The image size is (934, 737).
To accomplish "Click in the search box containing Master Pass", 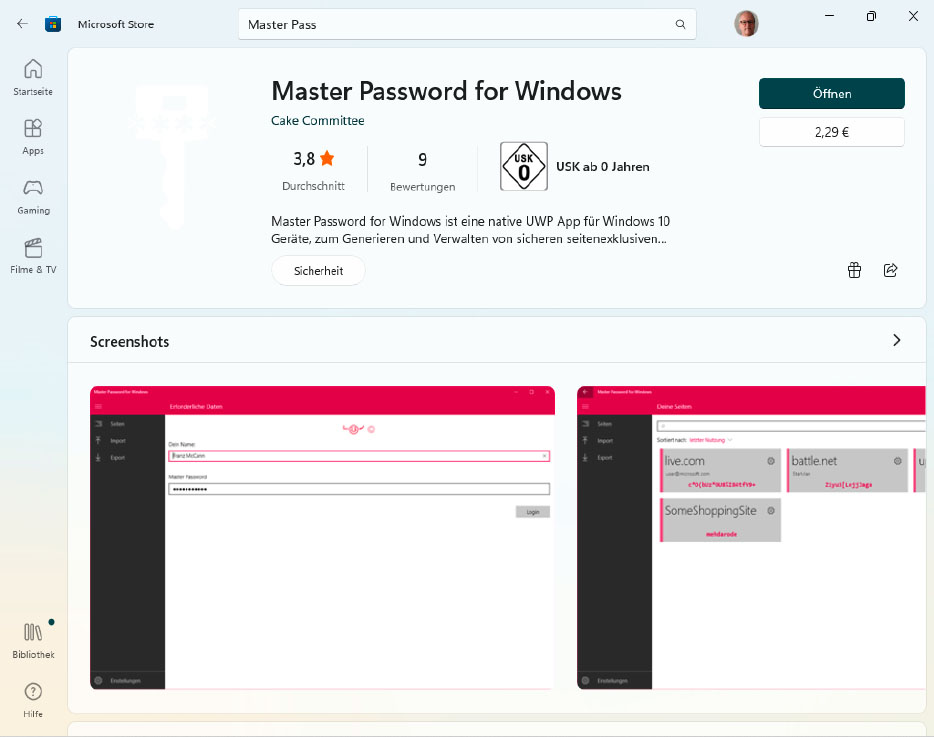I will (467, 24).
